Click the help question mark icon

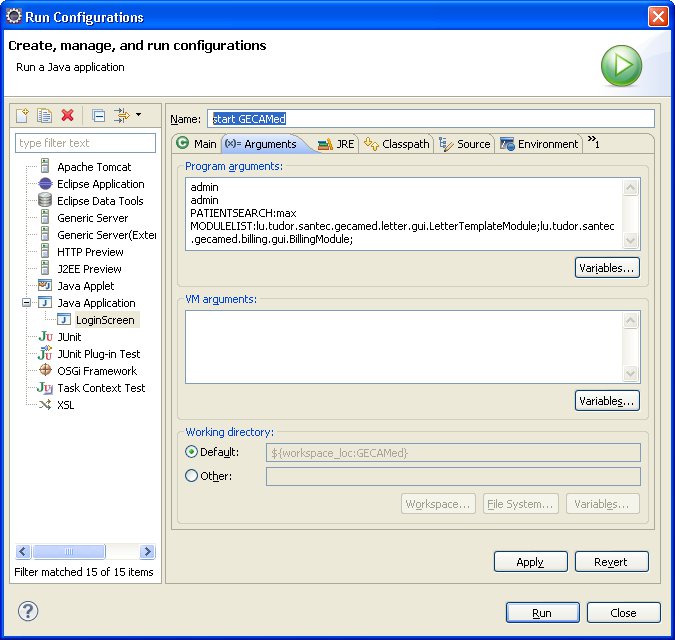point(28,612)
